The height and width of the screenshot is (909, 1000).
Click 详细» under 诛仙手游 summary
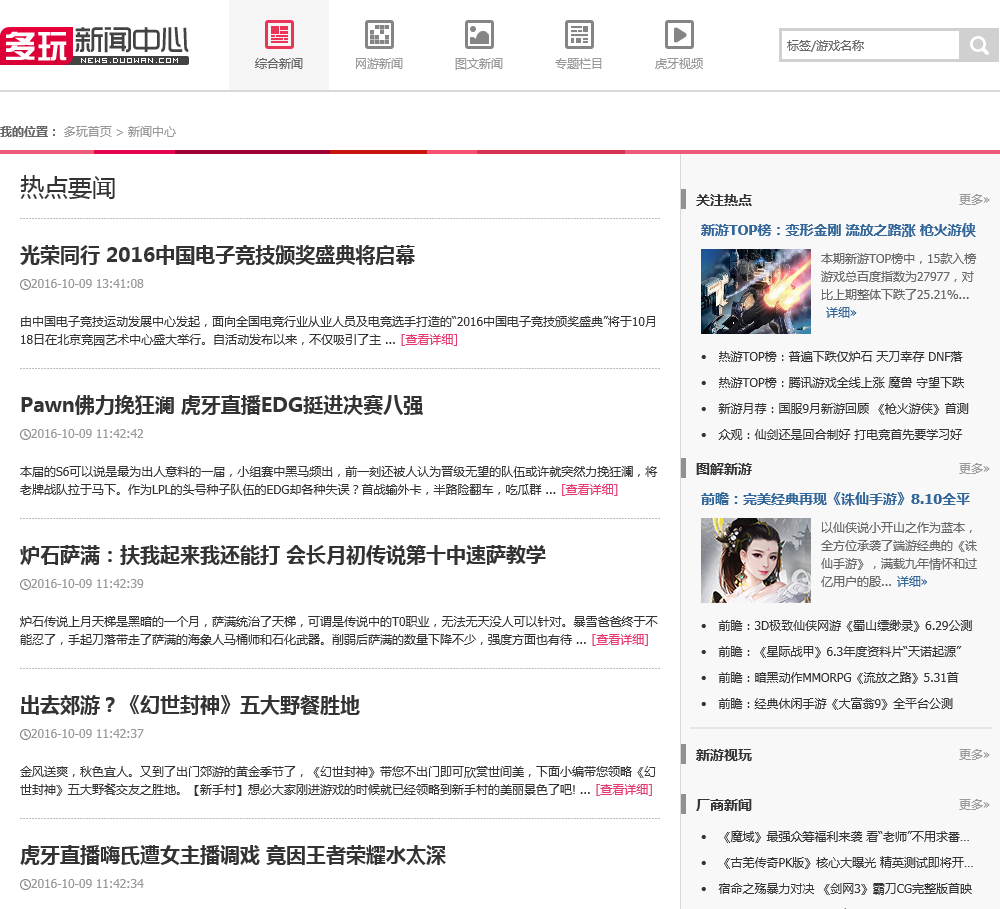click(x=912, y=582)
